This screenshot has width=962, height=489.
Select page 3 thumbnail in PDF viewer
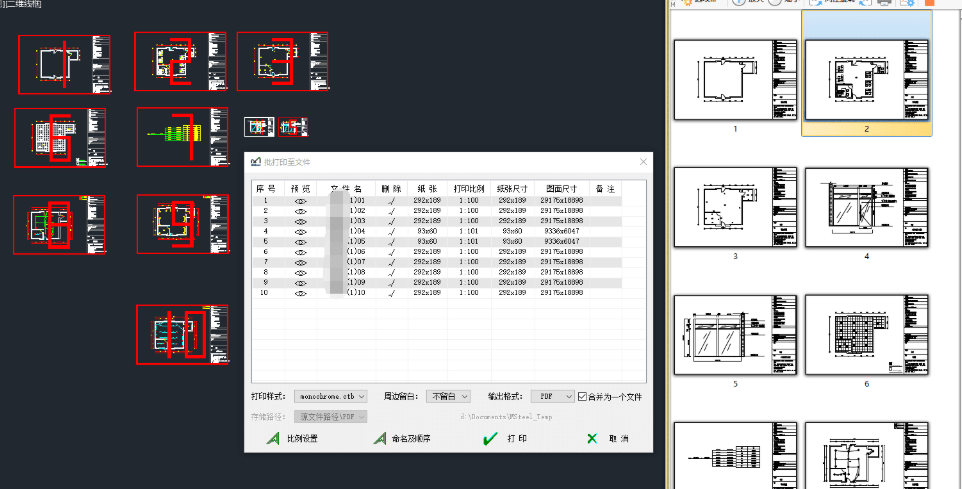point(735,207)
